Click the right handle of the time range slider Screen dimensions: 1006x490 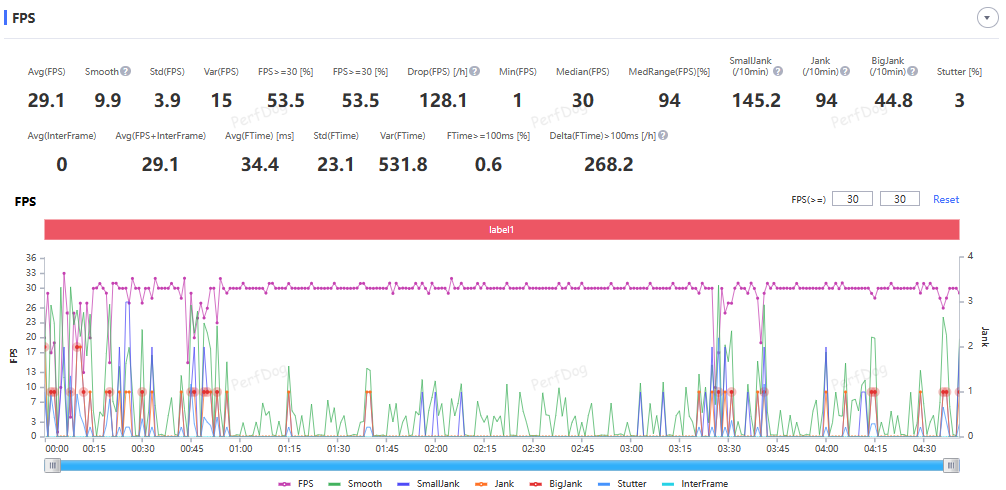[952, 465]
